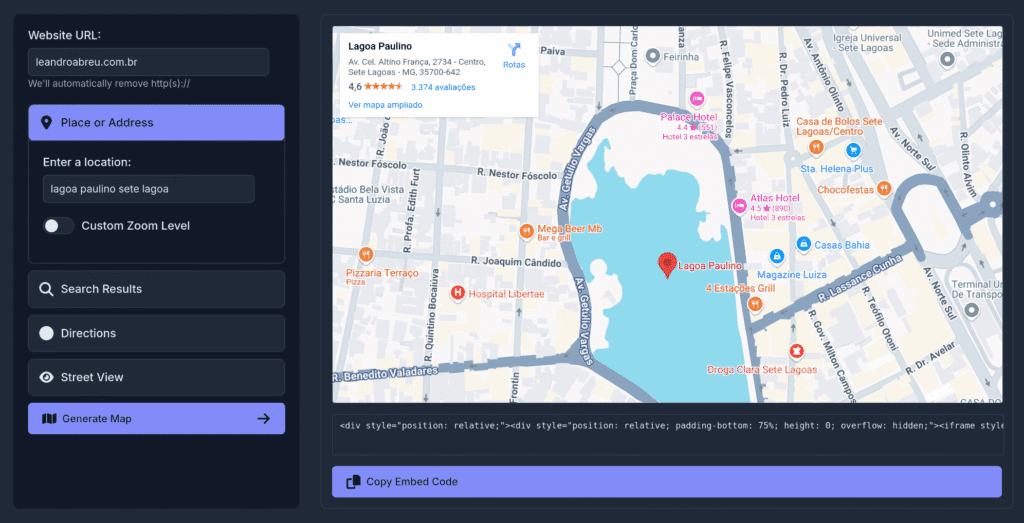The image size is (1024, 523).
Task: Click the eye icon beside Street View
Action: pyautogui.click(x=46, y=377)
